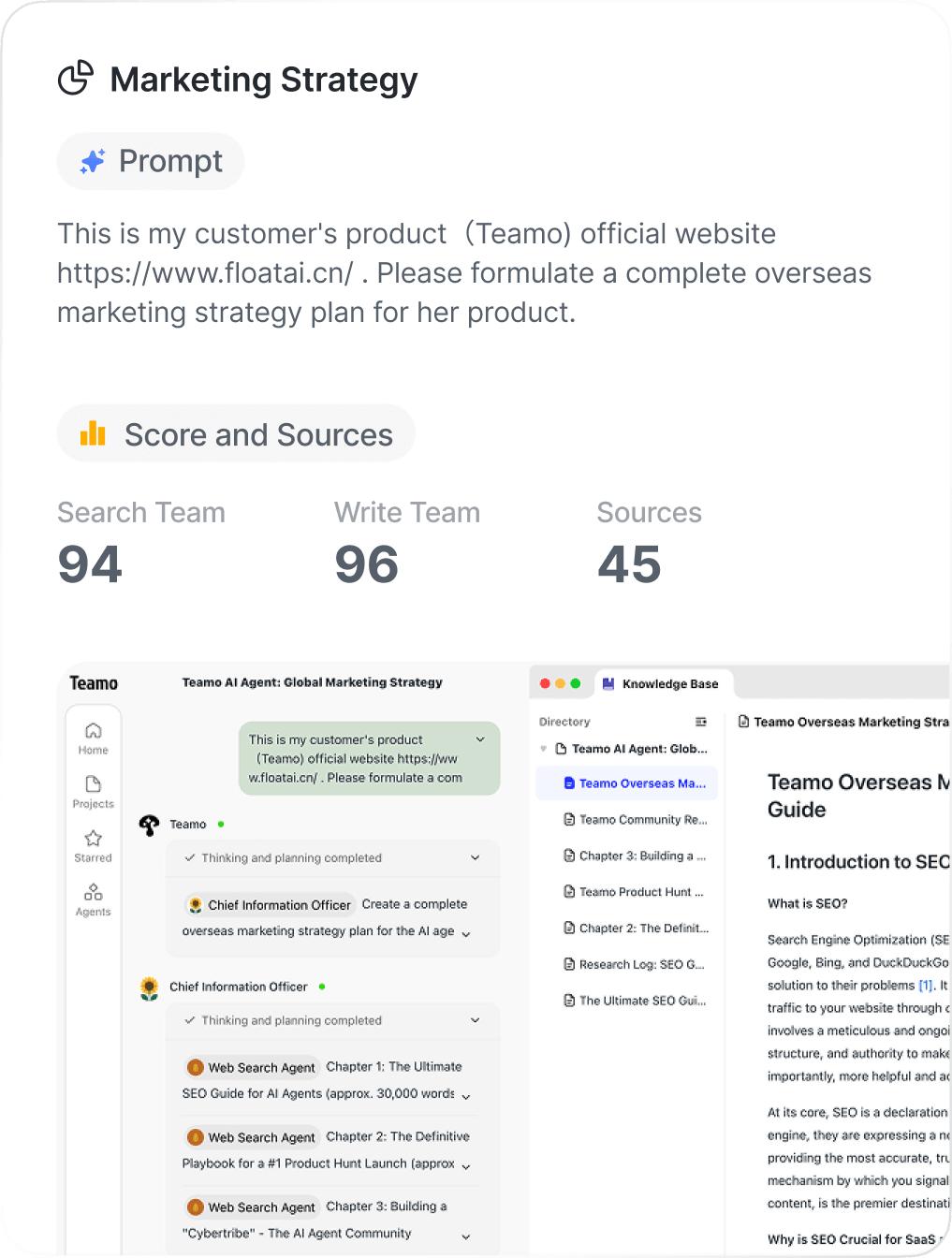Expand Teamo's Thinking and planning completed section
This screenshot has width=952, height=1258.
[x=475, y=857]
